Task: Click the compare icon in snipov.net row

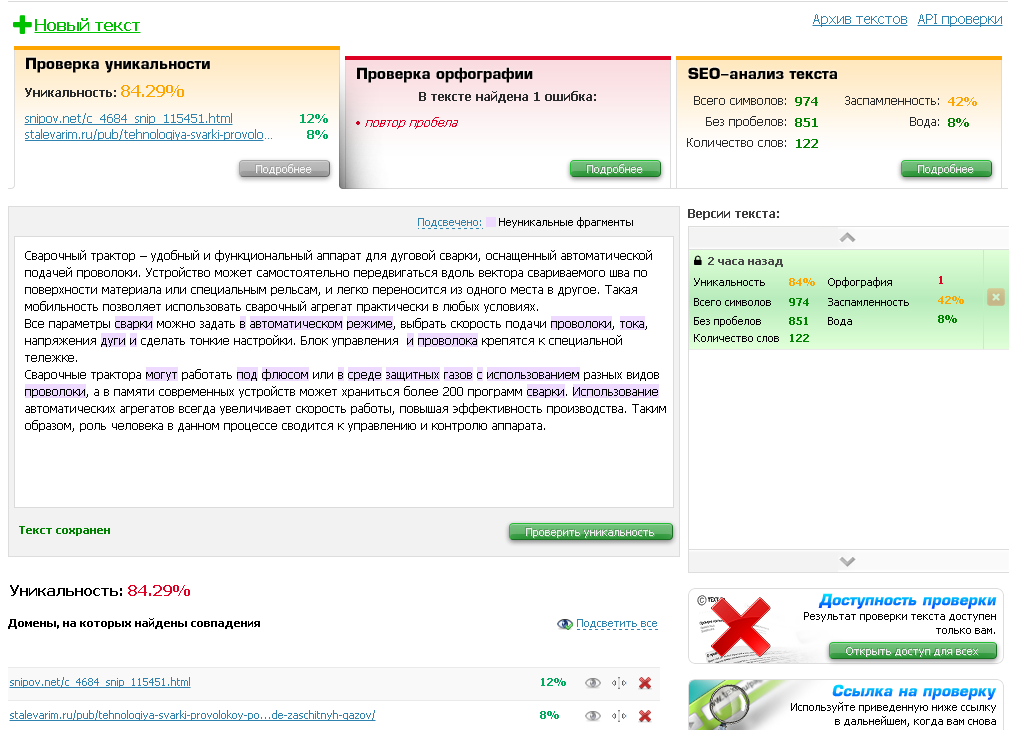Action: click(x=619, y=683)
